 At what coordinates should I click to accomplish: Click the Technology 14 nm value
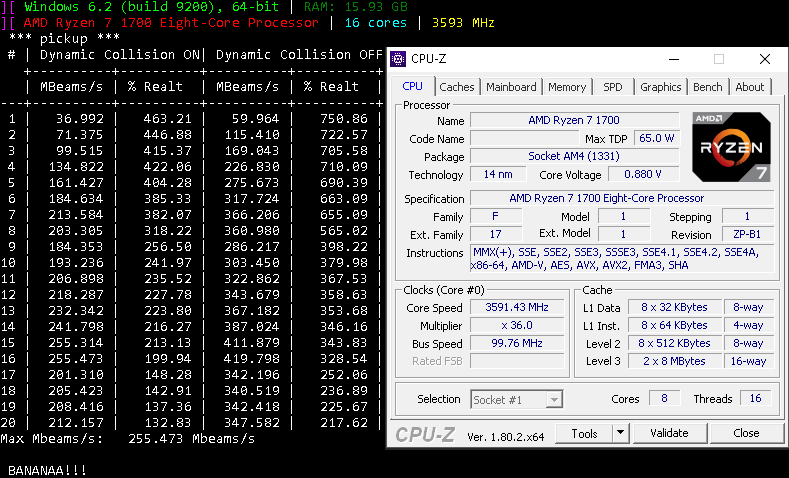tap(498, 175)
